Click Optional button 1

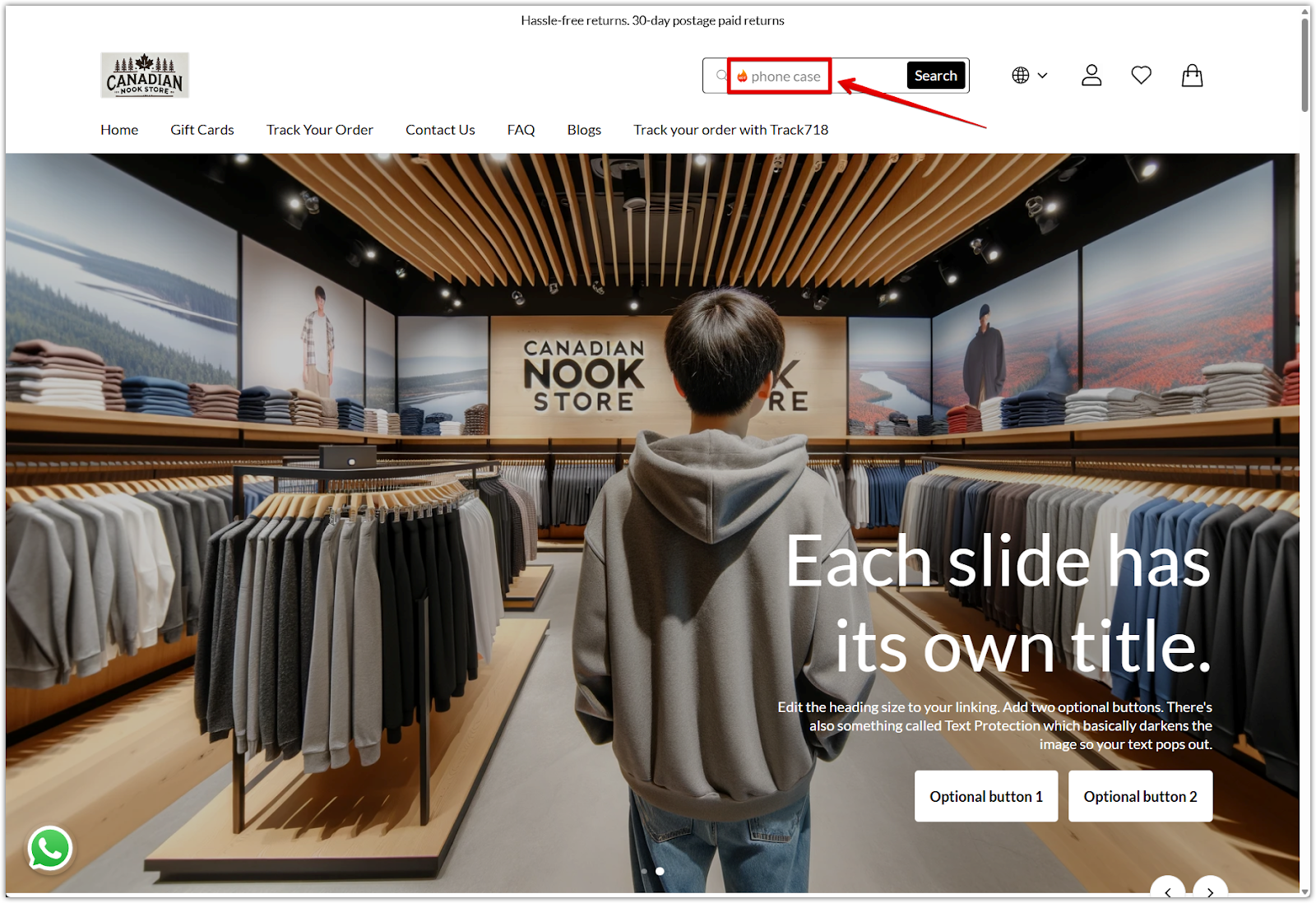[986, 796]
